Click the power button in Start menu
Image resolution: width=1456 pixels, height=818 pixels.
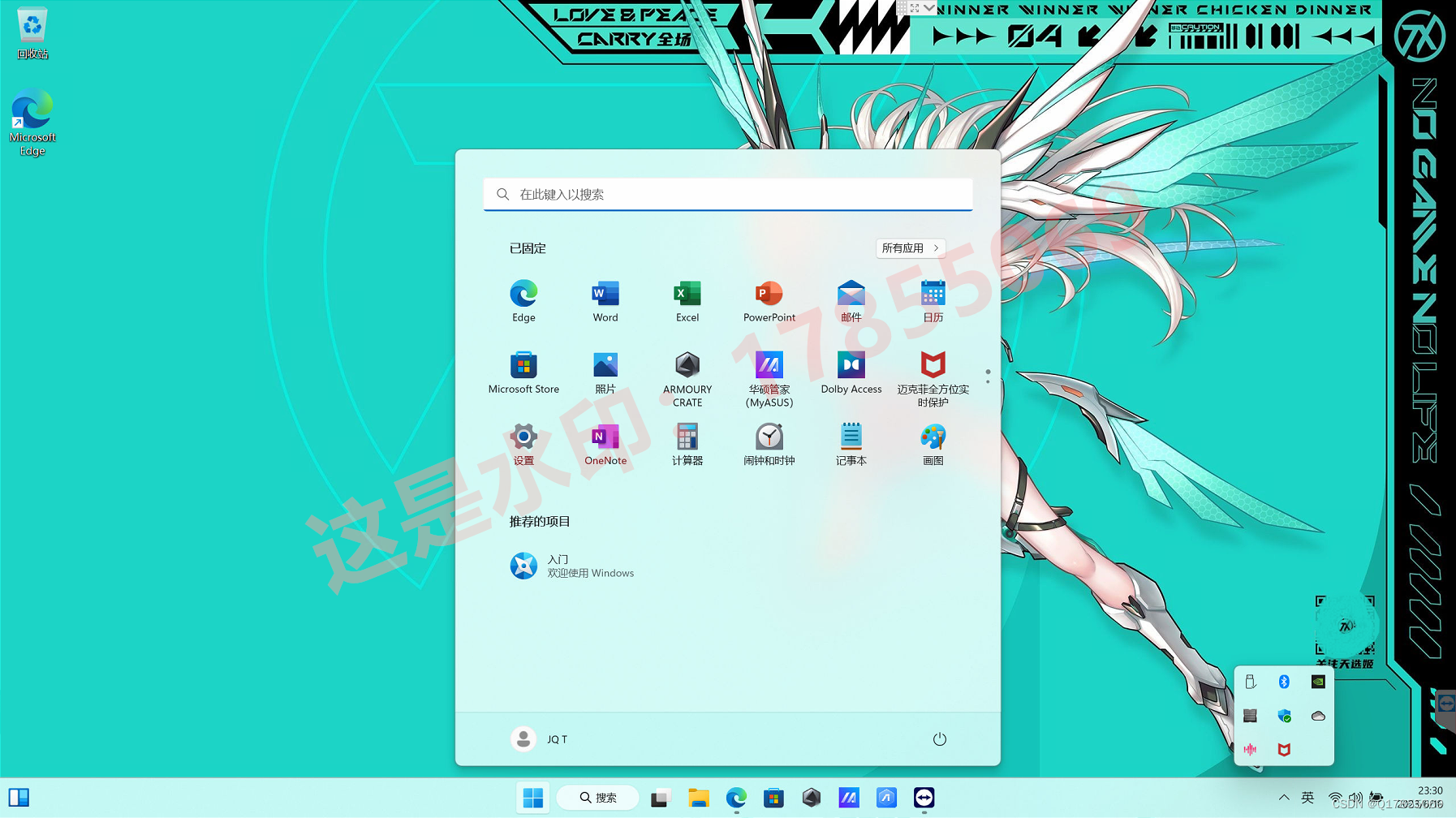point(940,739)
